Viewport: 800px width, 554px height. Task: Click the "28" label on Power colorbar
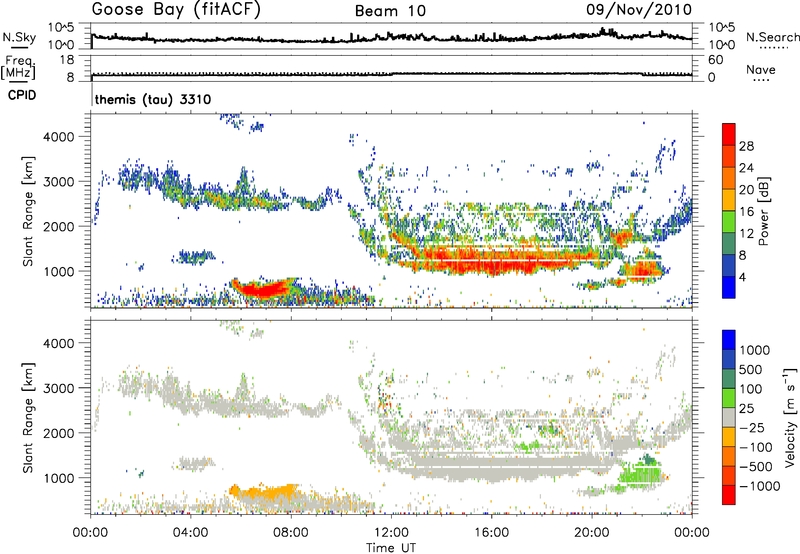(746, 146)
